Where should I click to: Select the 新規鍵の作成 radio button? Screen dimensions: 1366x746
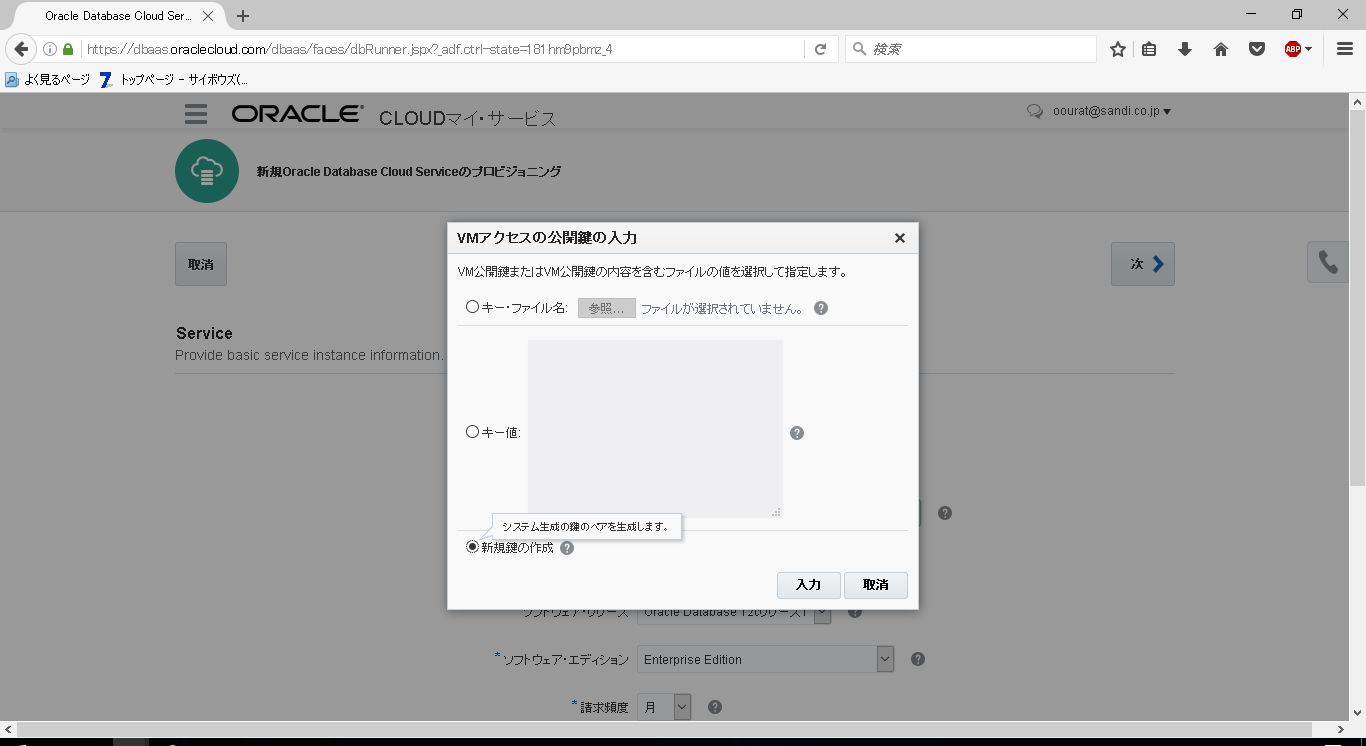(x=473, y=547)
